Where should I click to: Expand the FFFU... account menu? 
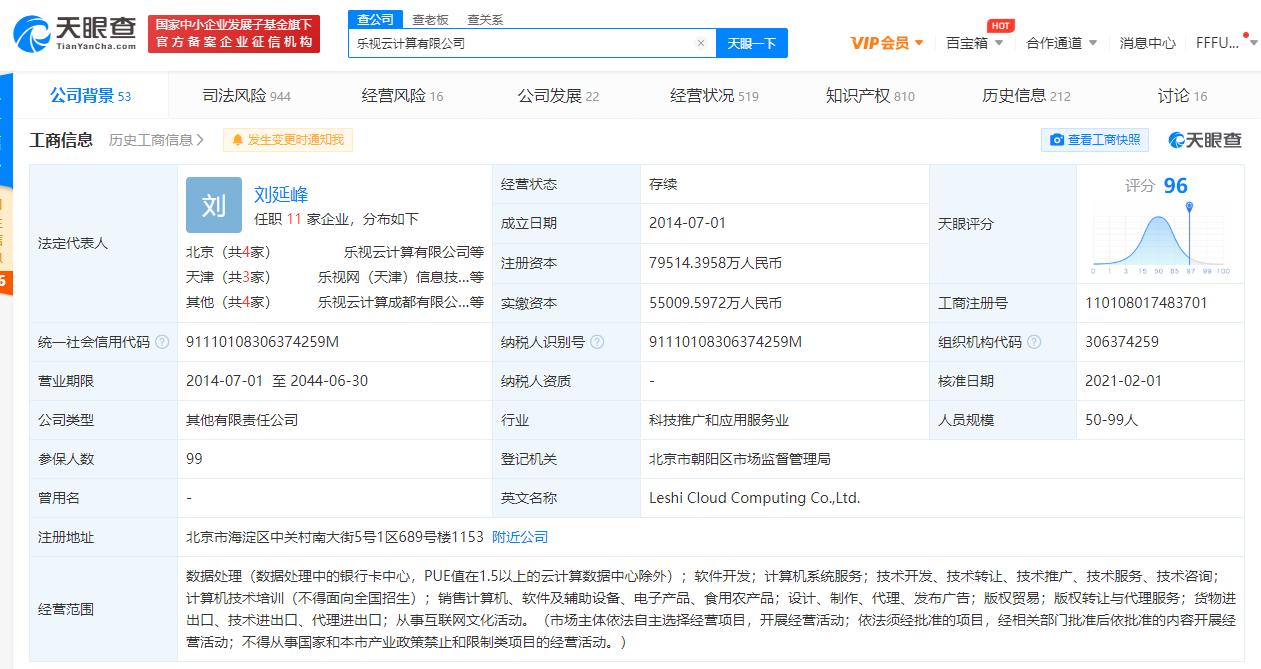point(1226,43)
